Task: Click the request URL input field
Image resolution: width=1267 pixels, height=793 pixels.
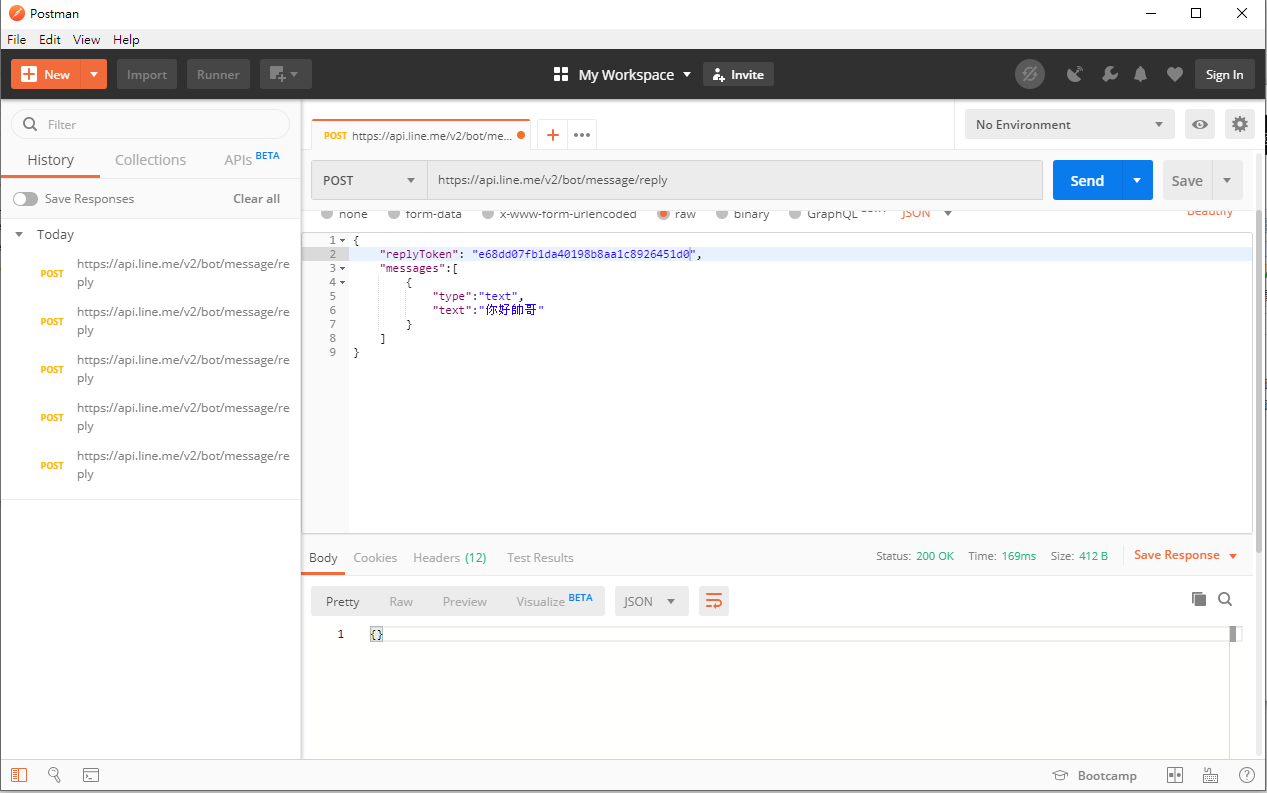Action: [735, 180]
